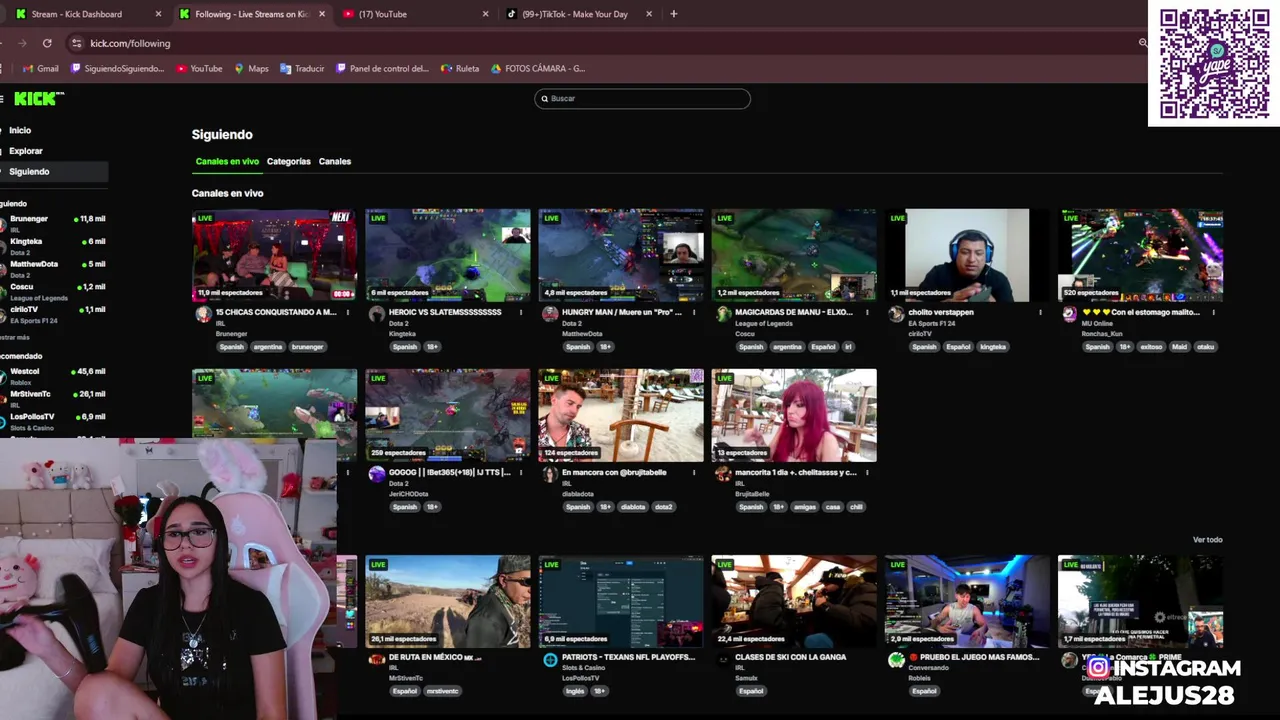
Task: Open Panel de control bookmark
Action: tap(382, 69)
